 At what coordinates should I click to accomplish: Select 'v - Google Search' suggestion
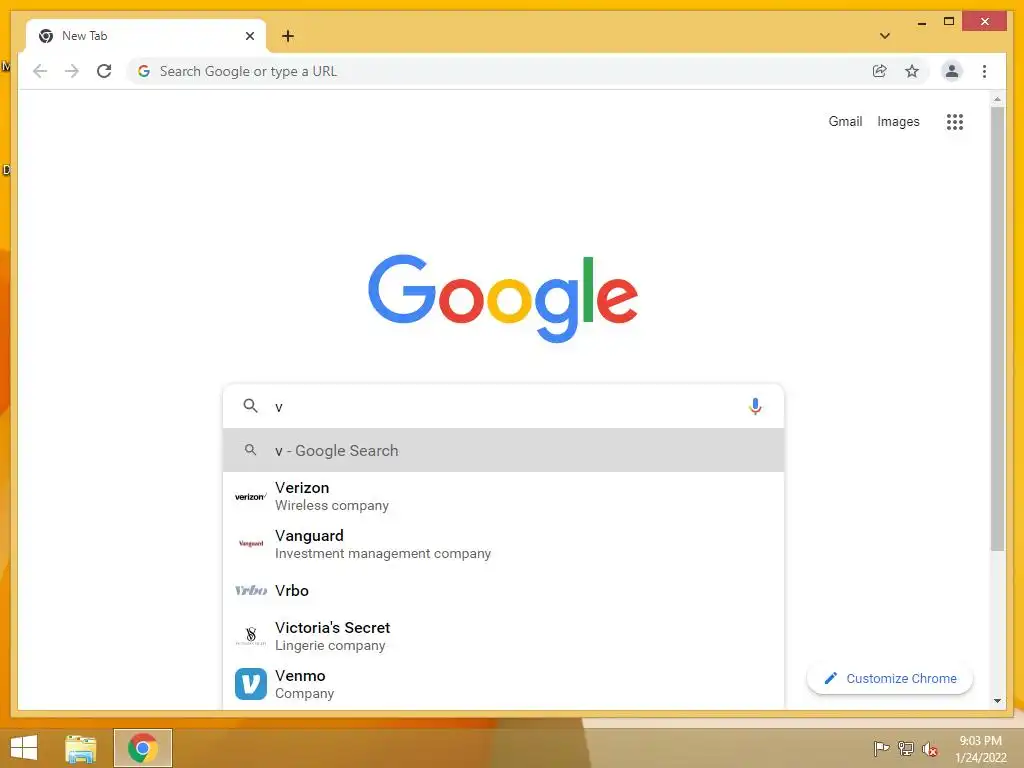(504, 450)
